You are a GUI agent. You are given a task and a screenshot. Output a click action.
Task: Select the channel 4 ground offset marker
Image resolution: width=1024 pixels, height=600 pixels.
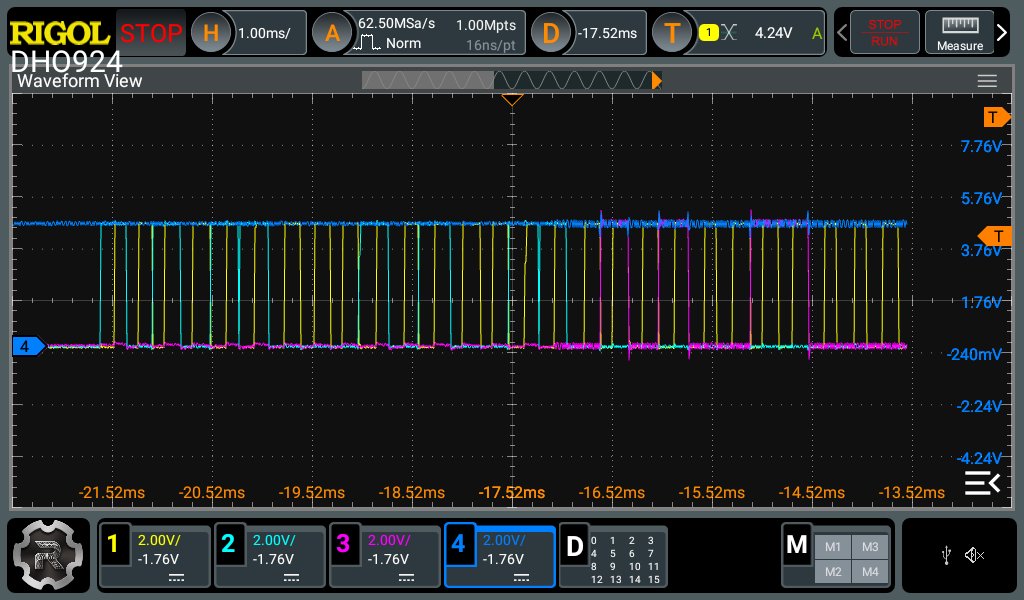[x=27, y=346]
